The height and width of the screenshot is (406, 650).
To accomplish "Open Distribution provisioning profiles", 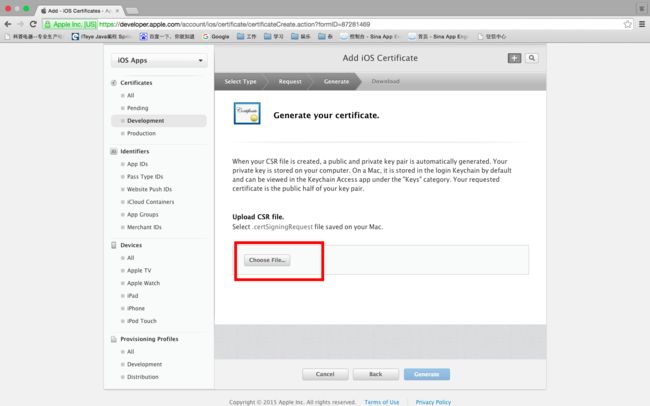I will (x=143, y=377).
